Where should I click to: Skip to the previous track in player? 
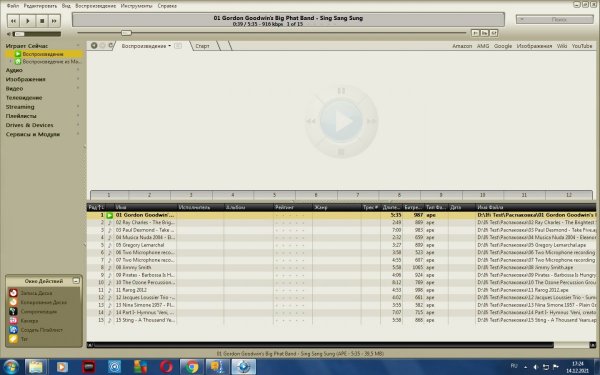coord(14,21)
